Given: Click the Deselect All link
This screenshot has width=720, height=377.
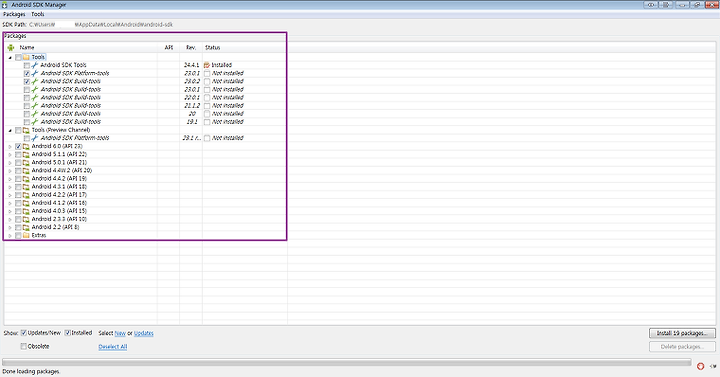Looking at the screenshot, I should 112,347.
